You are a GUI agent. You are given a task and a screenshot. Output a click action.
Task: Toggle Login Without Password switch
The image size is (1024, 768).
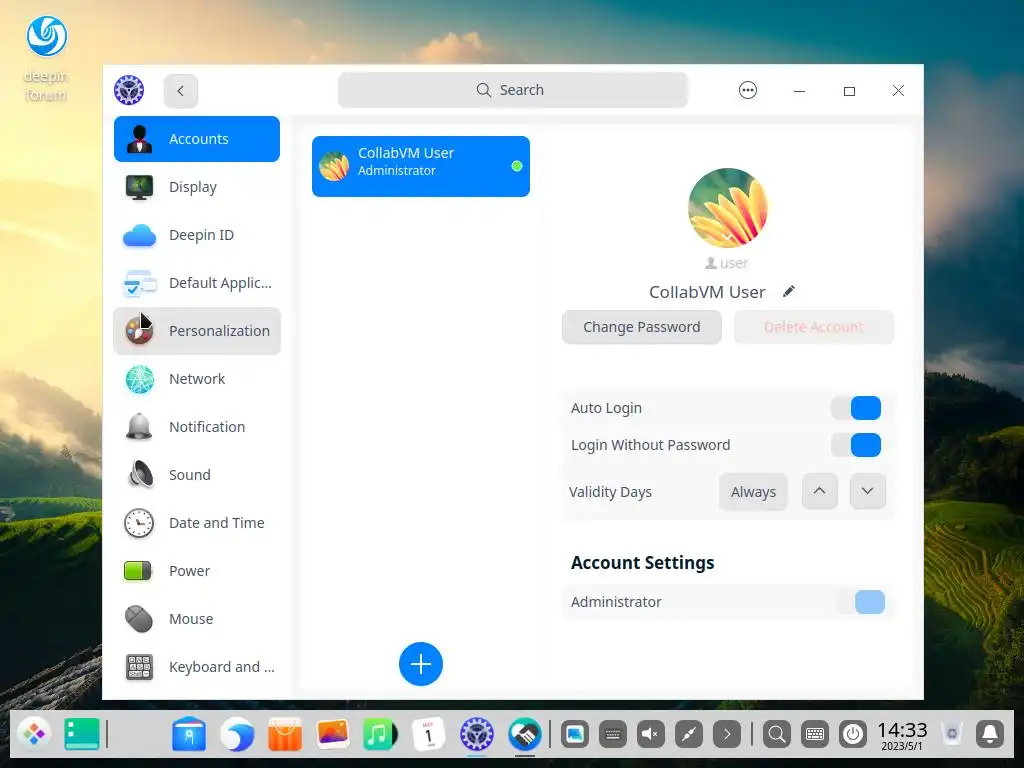click(856, 445)
